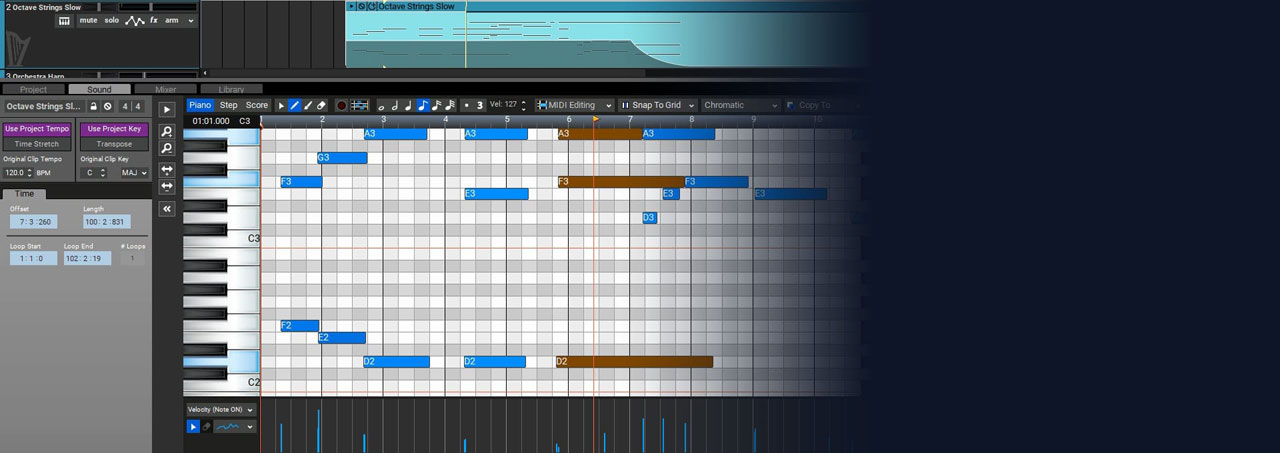Toggle Use Project Tempo
The width and height of the screenshot is (1280, 453).
37,129
